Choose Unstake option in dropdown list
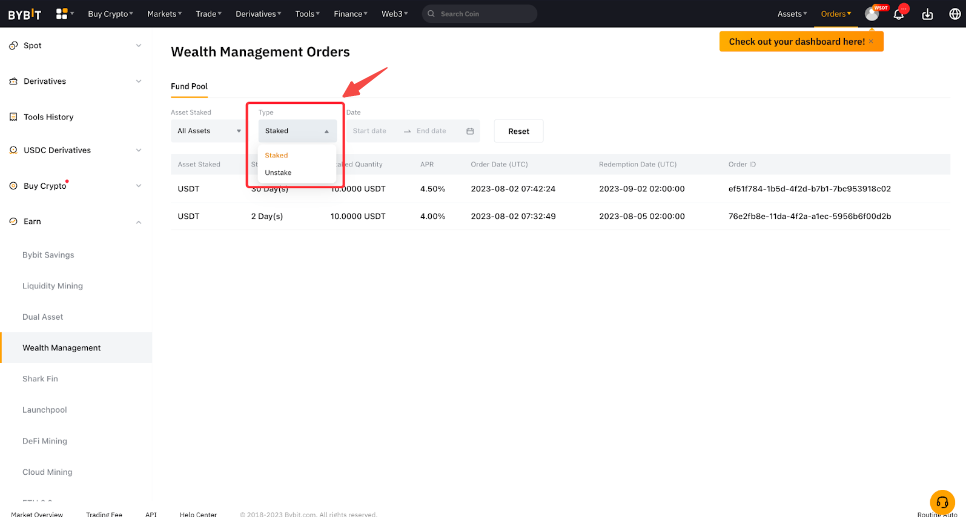Image resolution: width=966 pixels, height=517 pixels. tap(278, 173)
